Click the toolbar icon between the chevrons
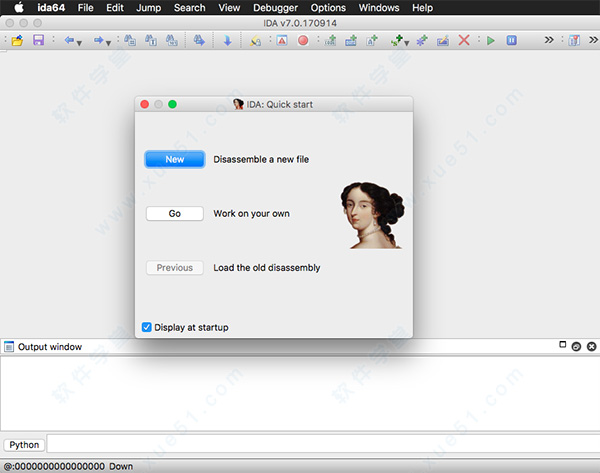600x473 pixels. tap(574, 40)
